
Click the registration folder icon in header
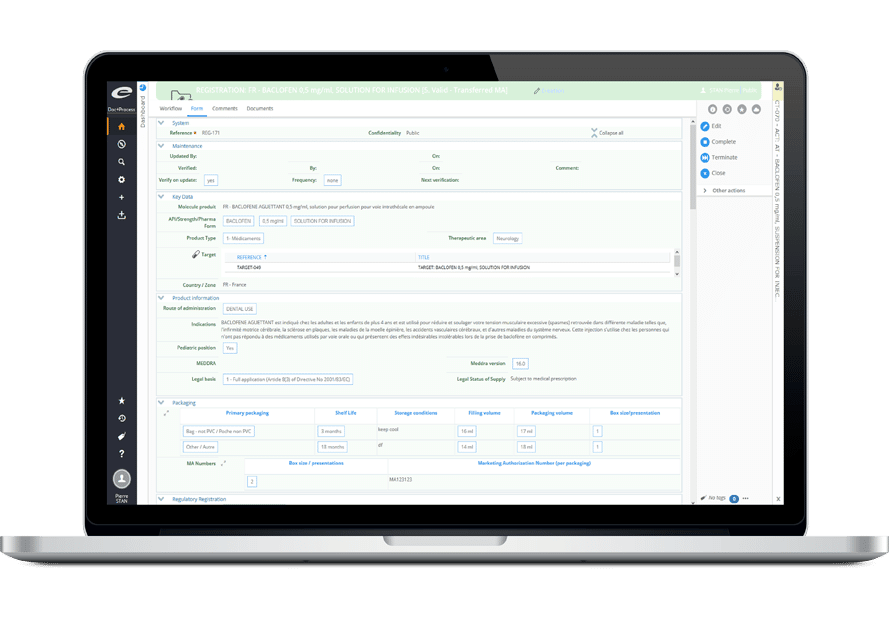[181, 94]
